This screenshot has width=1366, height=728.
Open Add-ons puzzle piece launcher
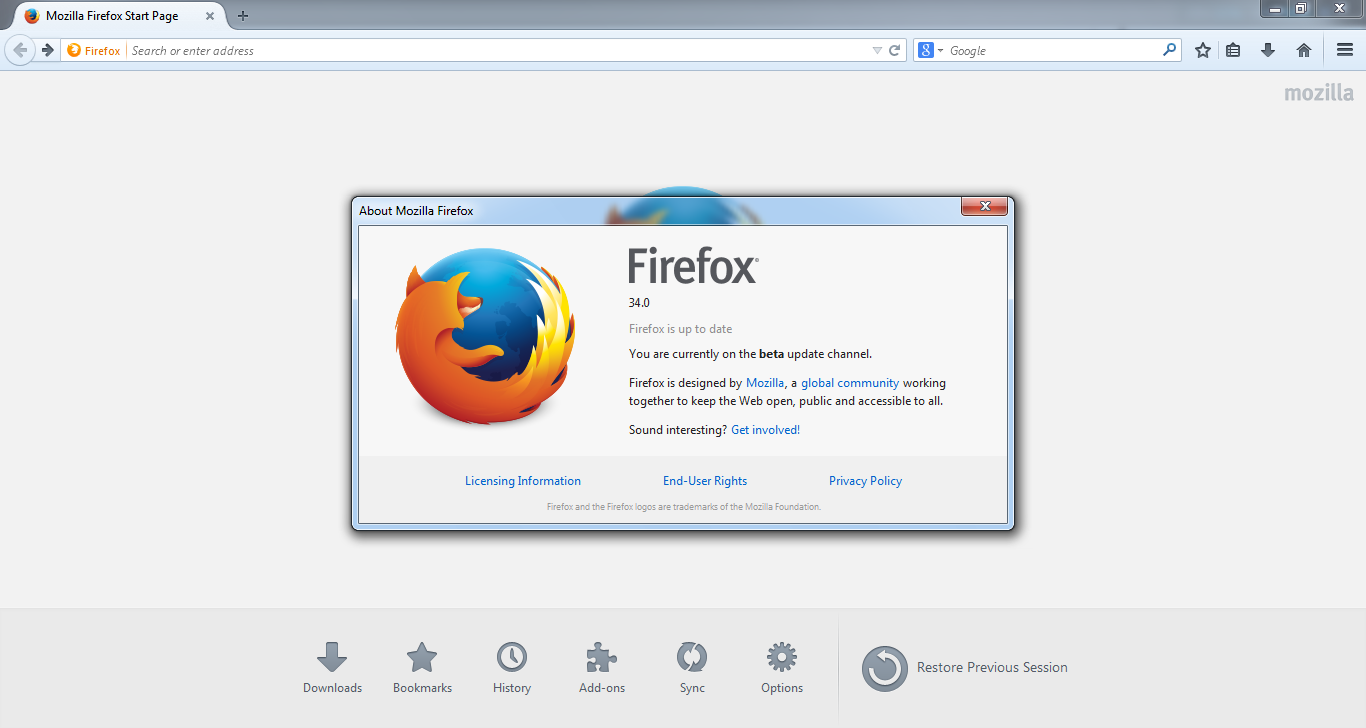pos(602,668)
